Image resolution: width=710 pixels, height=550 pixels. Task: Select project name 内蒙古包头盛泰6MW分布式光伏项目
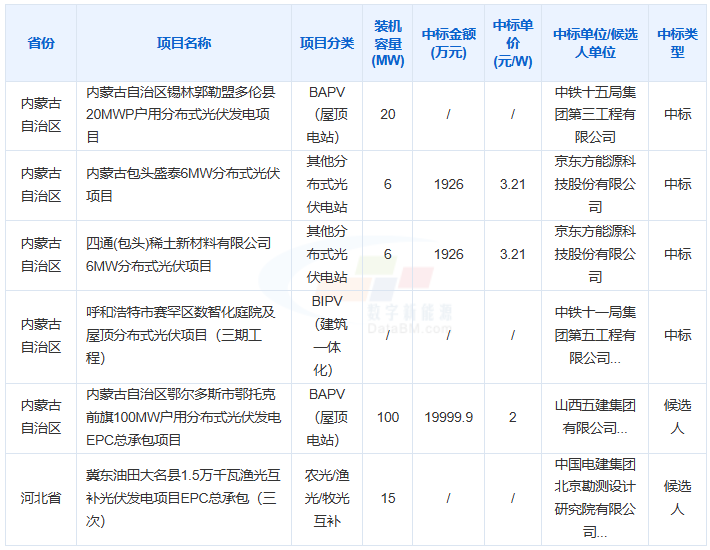[x=183, y=185]
